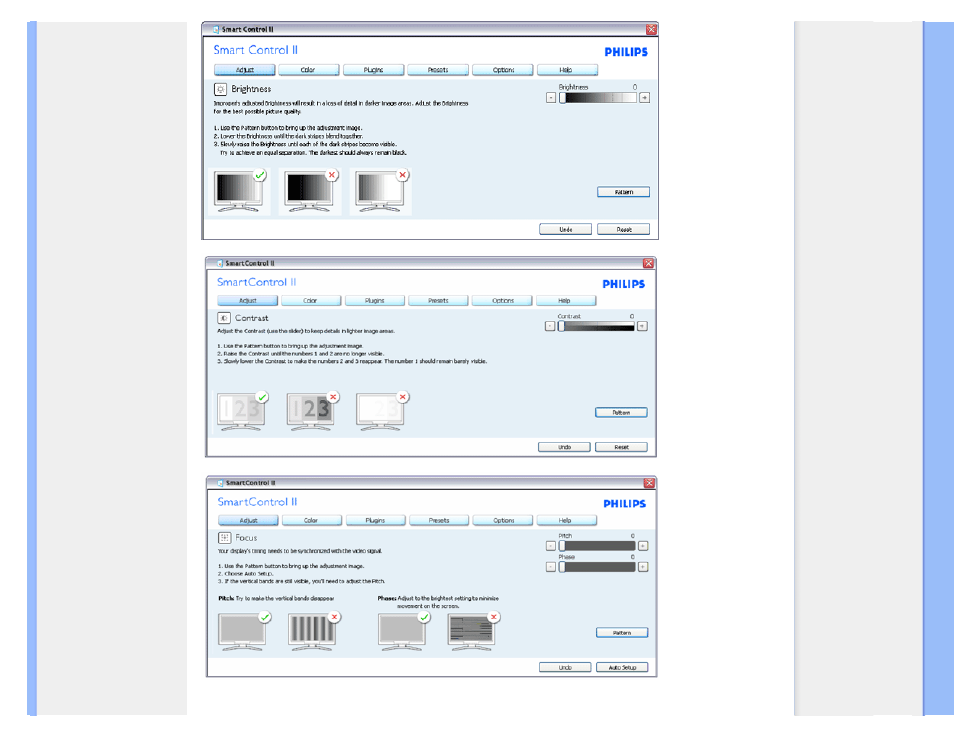
Task: Open Color tab in Contrast window
Action: click(x=310, y=301)
